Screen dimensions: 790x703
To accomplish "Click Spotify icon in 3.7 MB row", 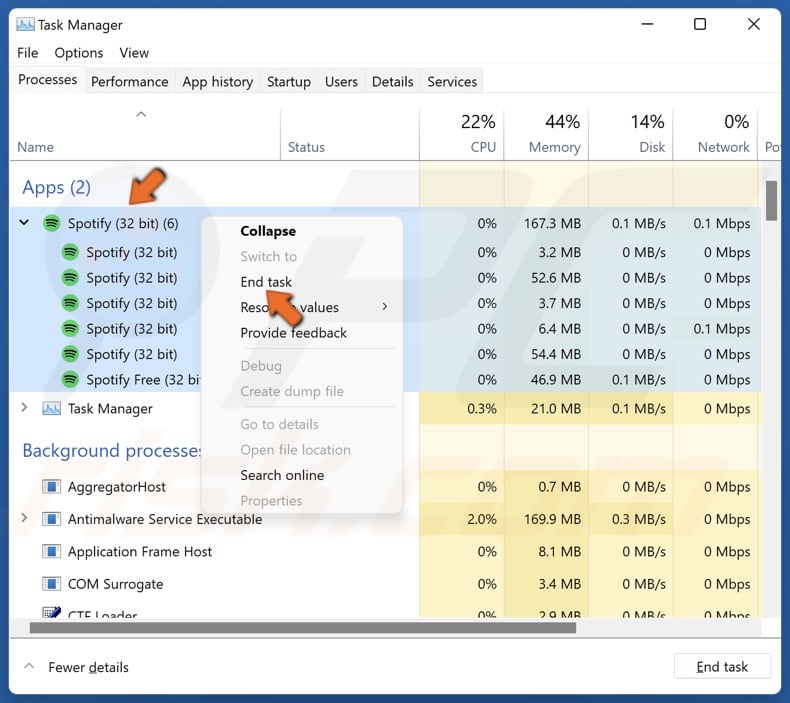I will point(70,303).
